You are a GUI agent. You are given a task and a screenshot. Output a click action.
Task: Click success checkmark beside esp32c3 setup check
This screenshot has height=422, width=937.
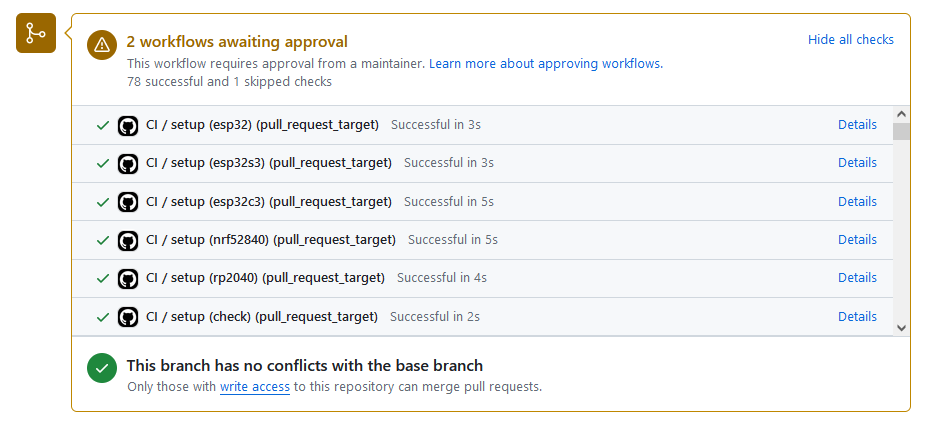pos(102,202)
